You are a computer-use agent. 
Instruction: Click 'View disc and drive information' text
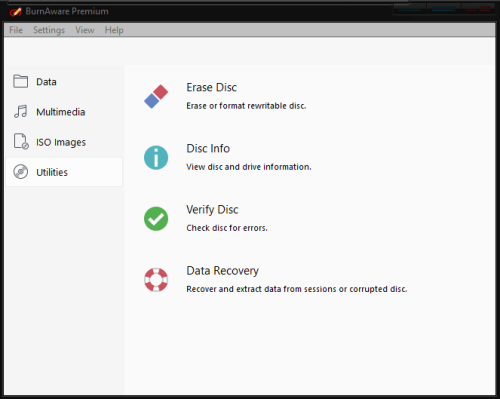[249, 167]
